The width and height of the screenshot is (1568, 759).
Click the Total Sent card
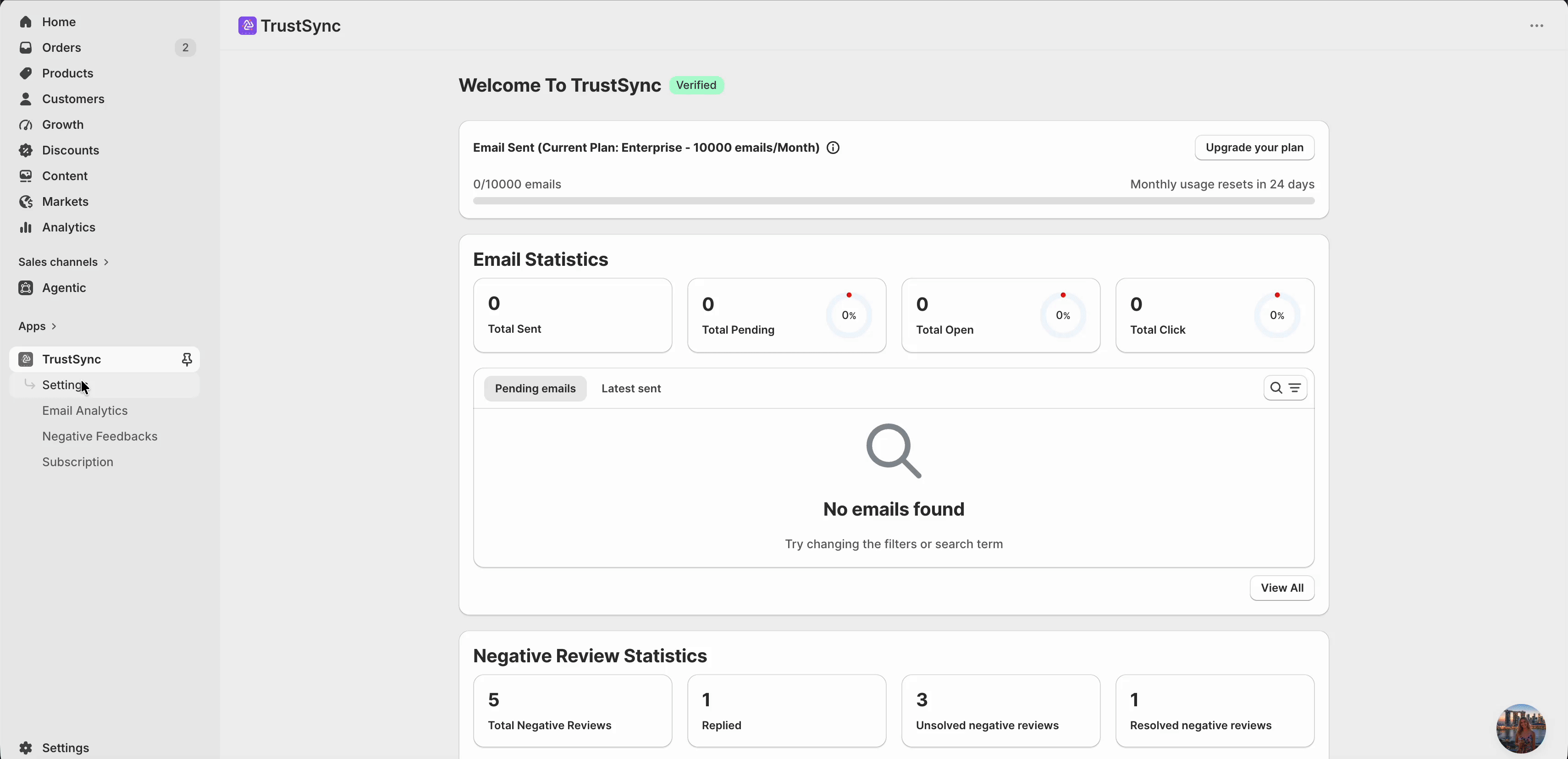572,315
